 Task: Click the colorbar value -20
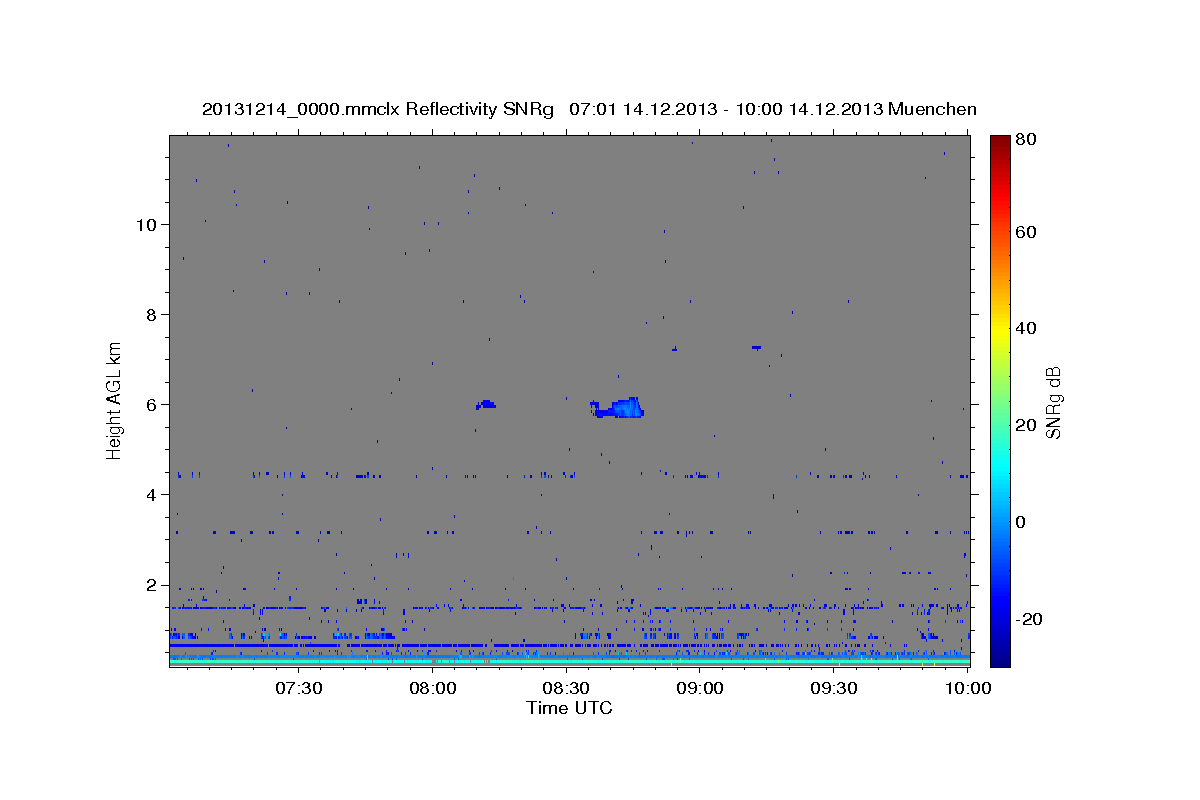(x=1029, y=619)
